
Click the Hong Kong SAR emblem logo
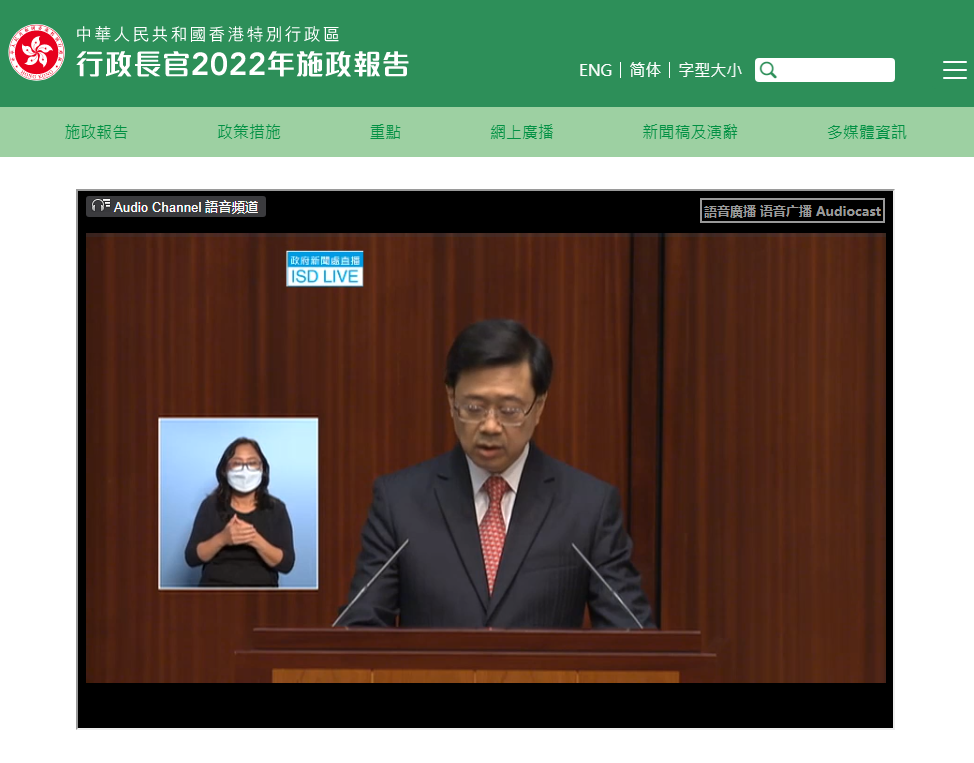[x=37, y=52]
